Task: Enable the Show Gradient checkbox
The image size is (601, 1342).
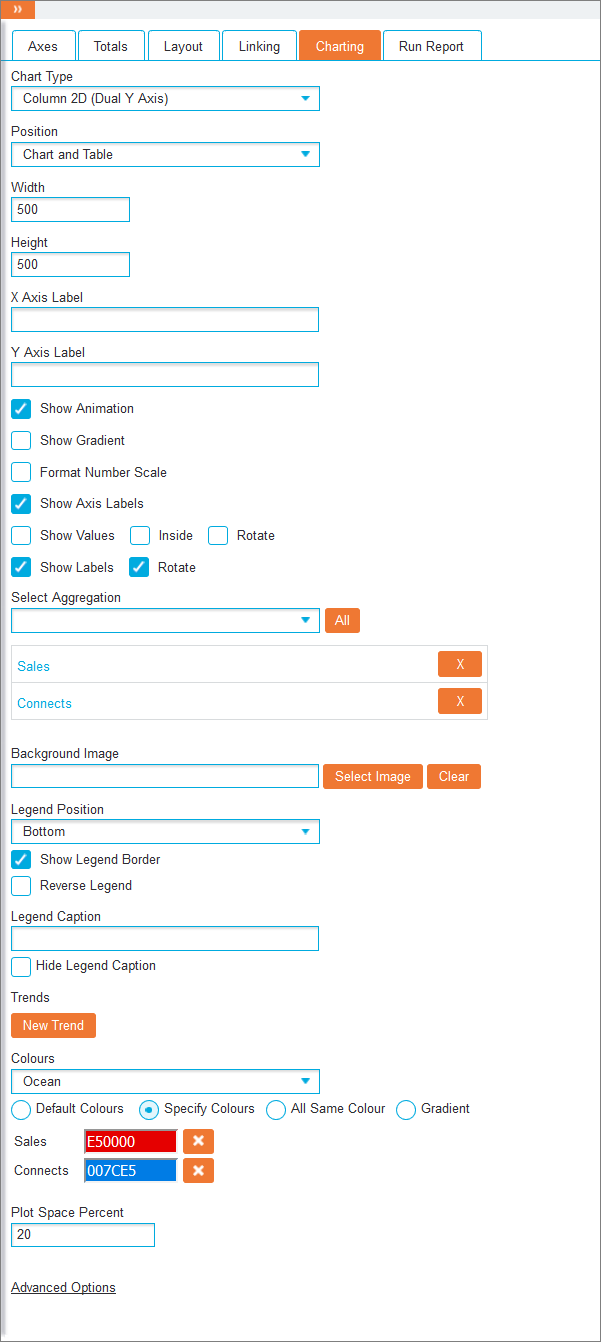Action: (x=21, y=440)
